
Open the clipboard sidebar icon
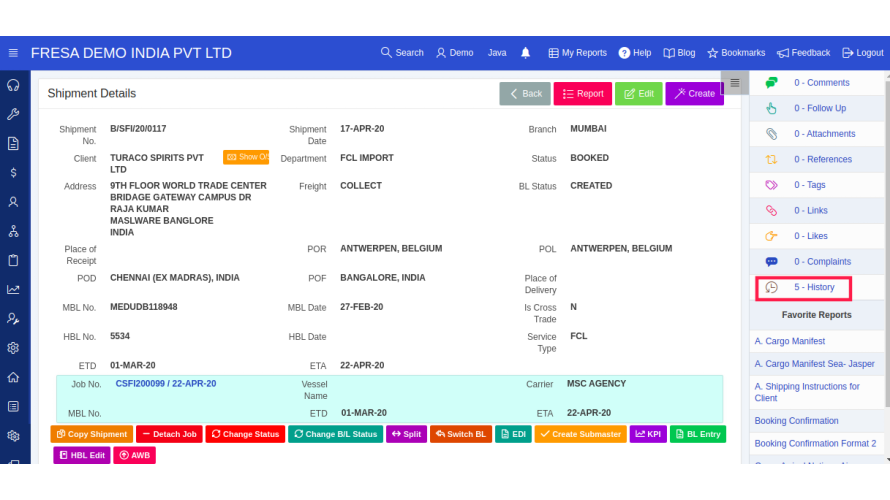(13, 260)
